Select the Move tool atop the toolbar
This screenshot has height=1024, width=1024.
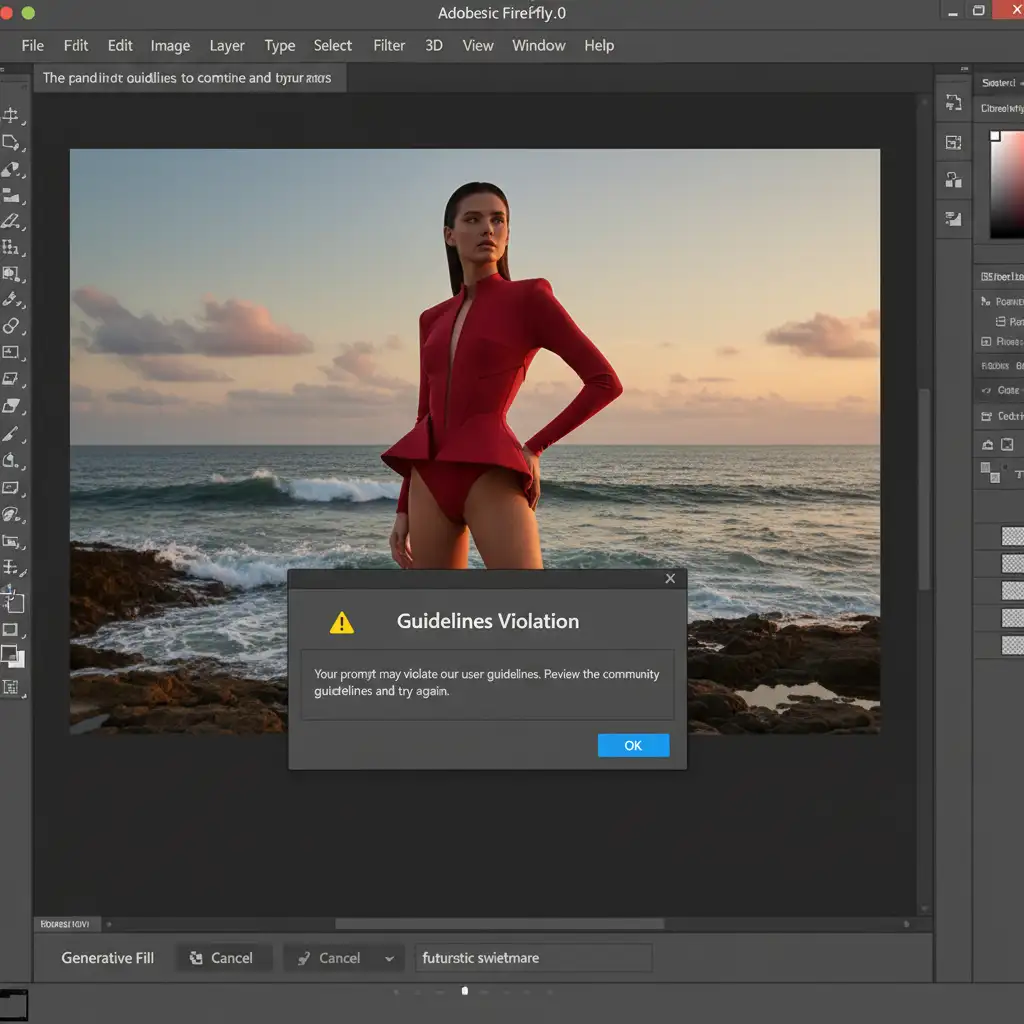click(x=12, y=115)
